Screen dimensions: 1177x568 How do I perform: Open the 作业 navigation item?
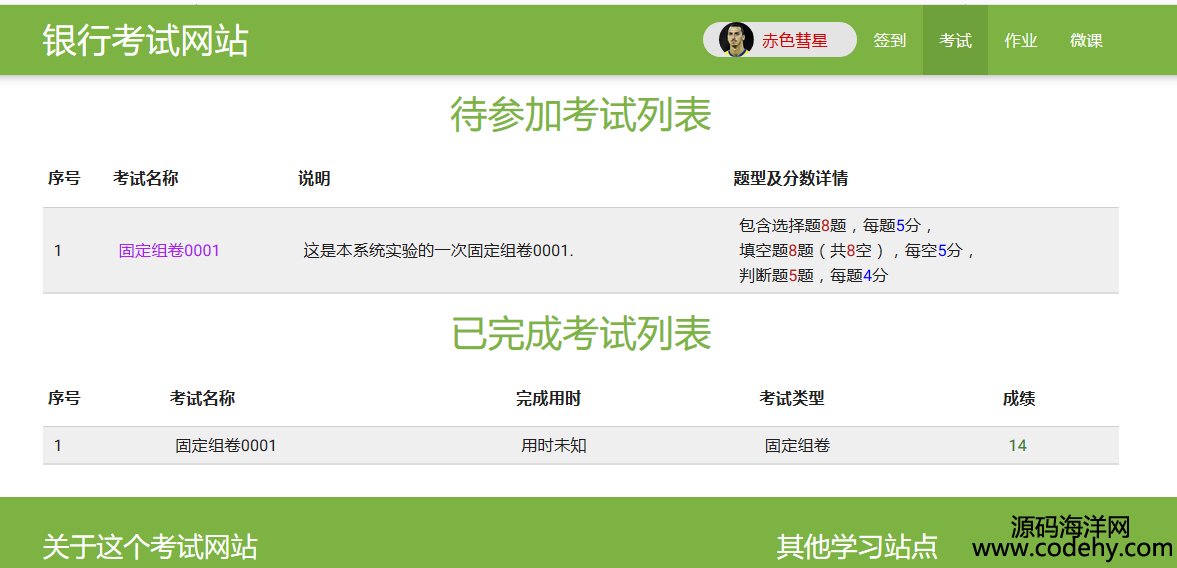pyautogui.click(x=1020, y=41)
